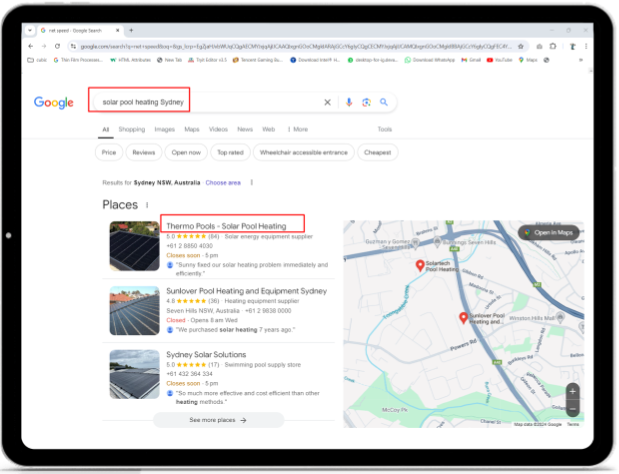Close the 'net speed - Google Search' tab
The width and height of the screenshot is (619, 474).
[117, 30]
